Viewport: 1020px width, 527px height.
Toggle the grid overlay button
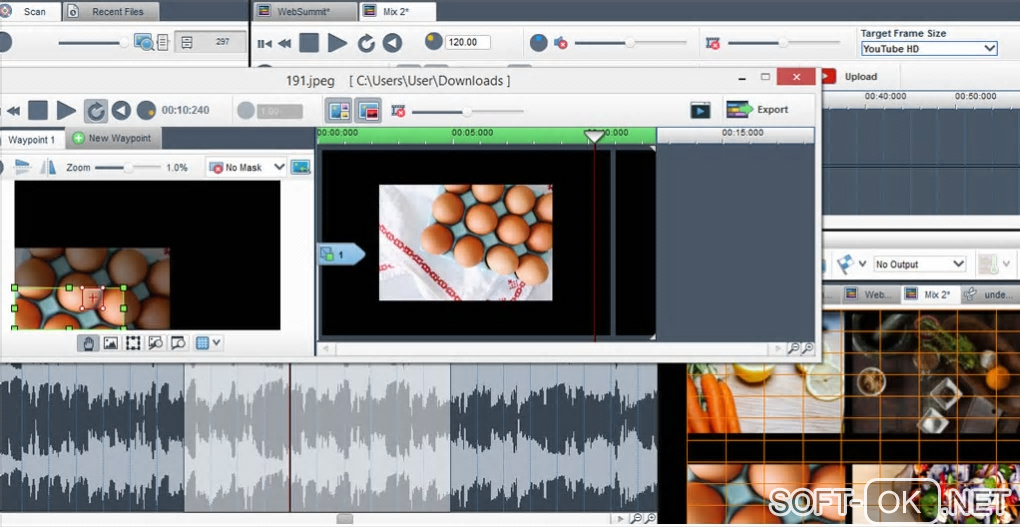pos(202,343)
